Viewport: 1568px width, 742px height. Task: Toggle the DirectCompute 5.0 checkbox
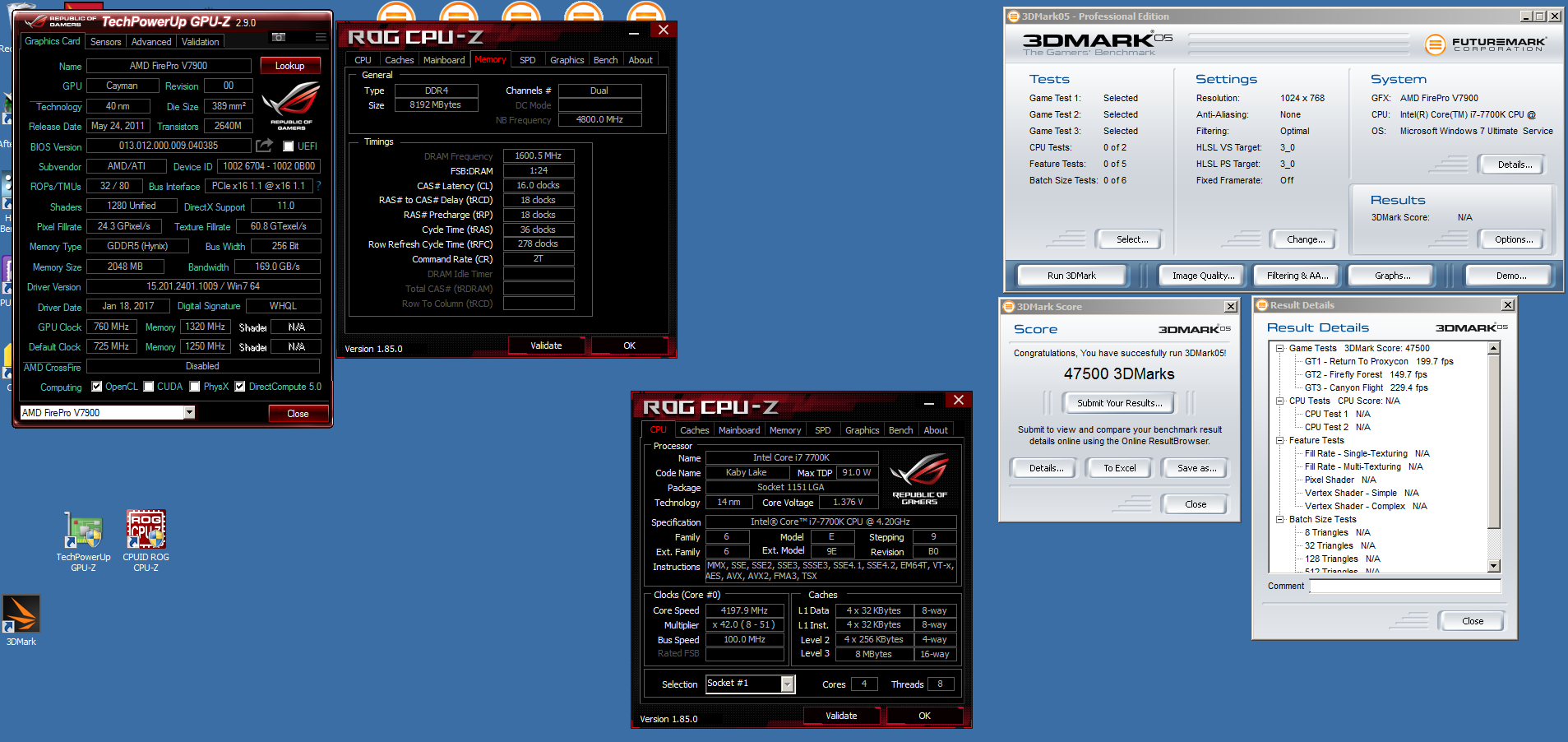[240, 387]
